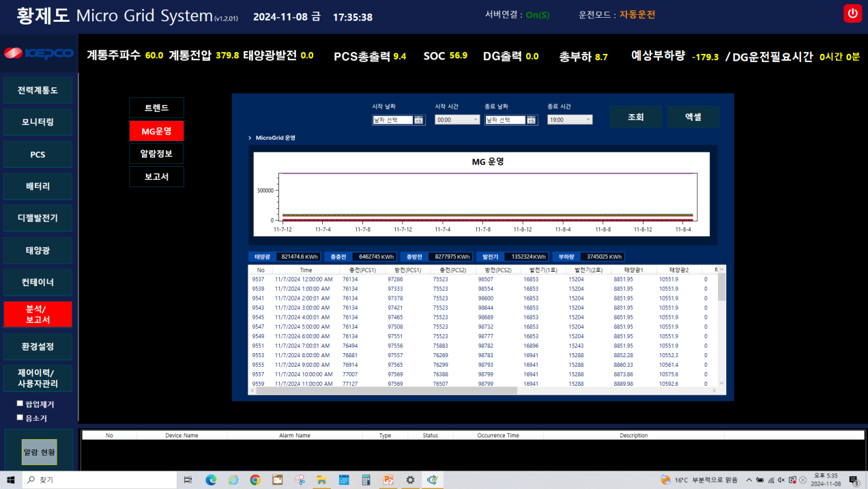
Task: Launch Microsoft Edge from the taskbar
Action: (x=211, y=480)
